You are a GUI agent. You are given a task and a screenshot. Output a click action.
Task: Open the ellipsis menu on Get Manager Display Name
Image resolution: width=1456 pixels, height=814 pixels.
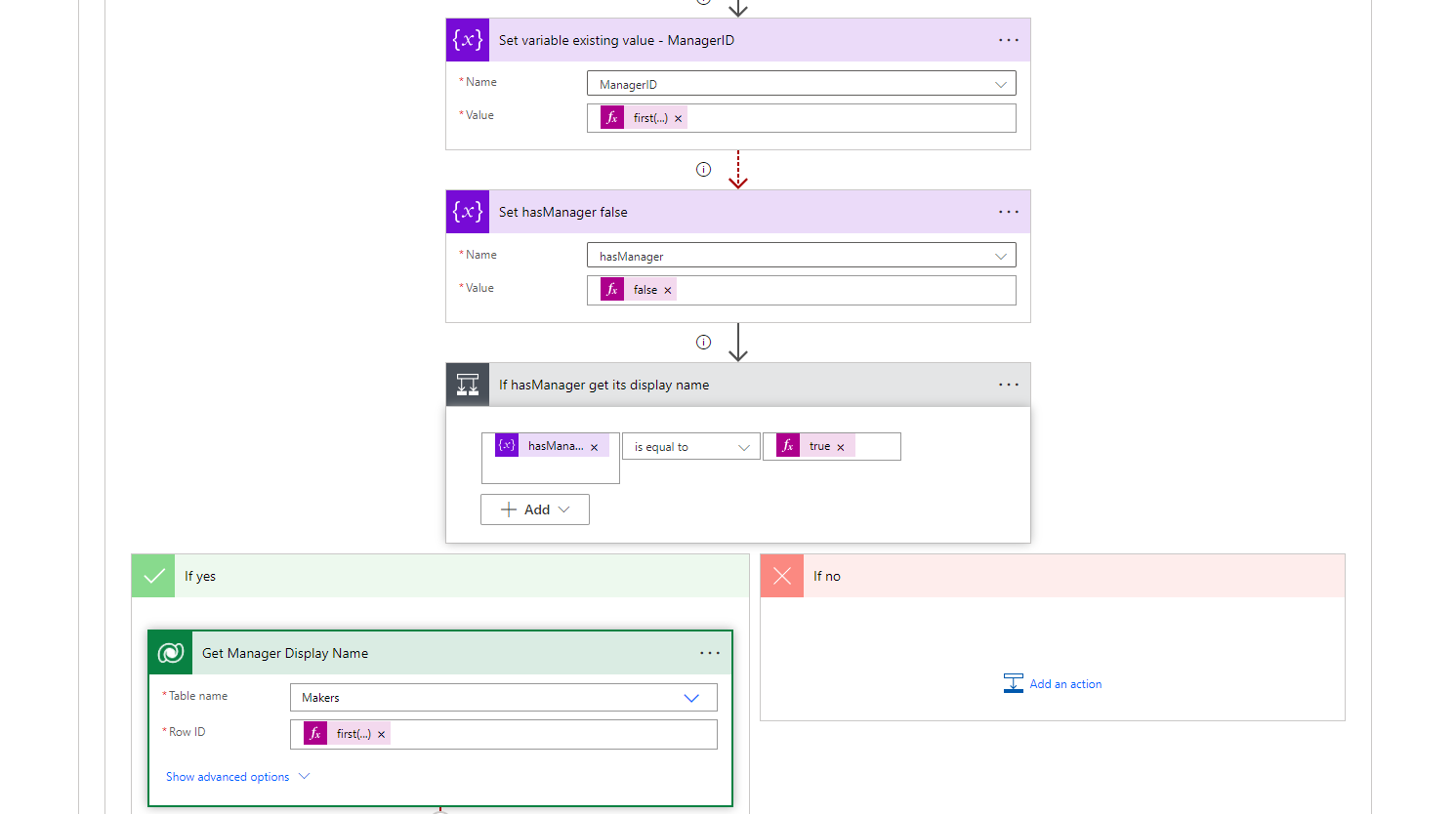coord(710,652)
